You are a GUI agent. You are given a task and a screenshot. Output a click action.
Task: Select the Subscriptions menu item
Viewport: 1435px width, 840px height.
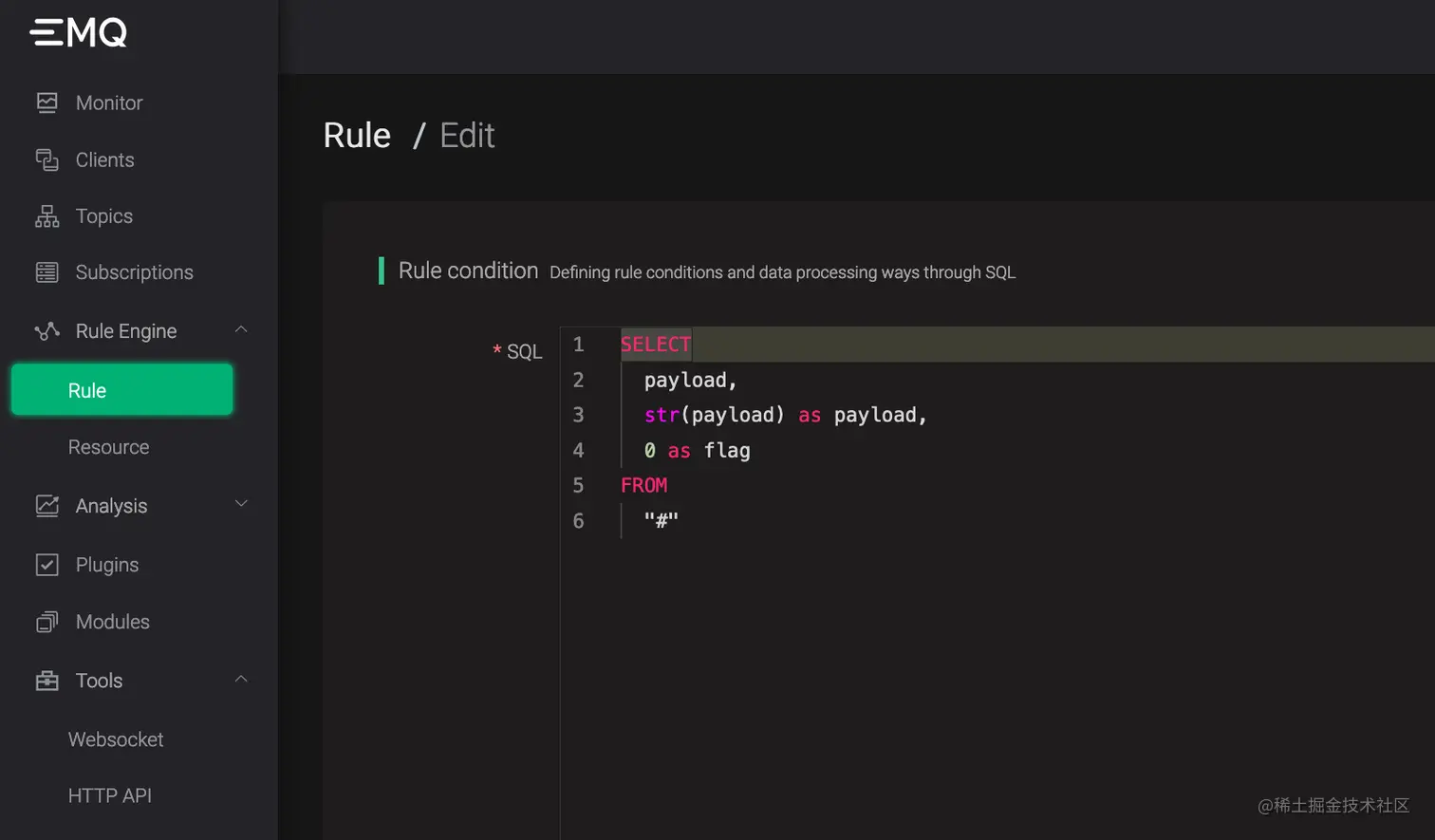(134, 272)
